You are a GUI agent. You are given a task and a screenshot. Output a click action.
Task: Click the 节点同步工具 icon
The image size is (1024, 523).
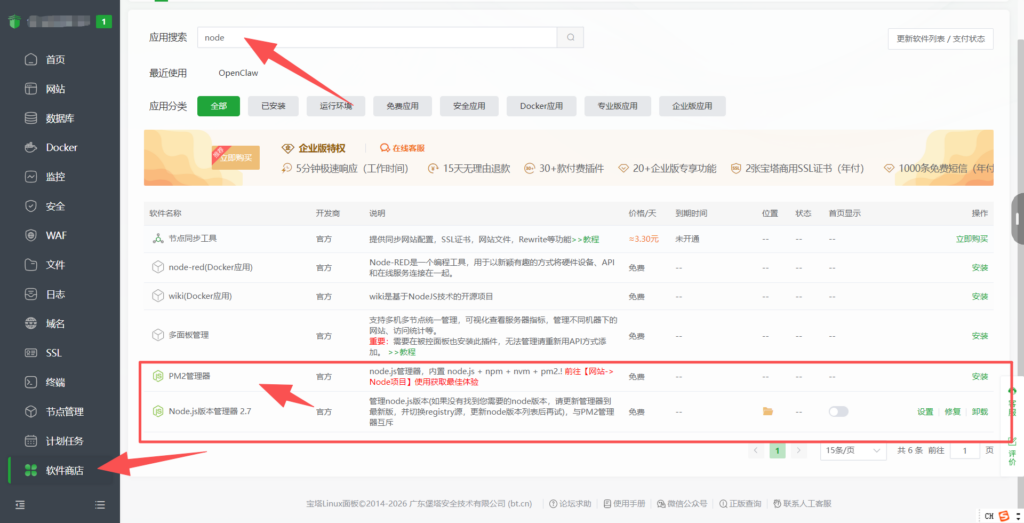pyautogui.click(x=157, y=239)
